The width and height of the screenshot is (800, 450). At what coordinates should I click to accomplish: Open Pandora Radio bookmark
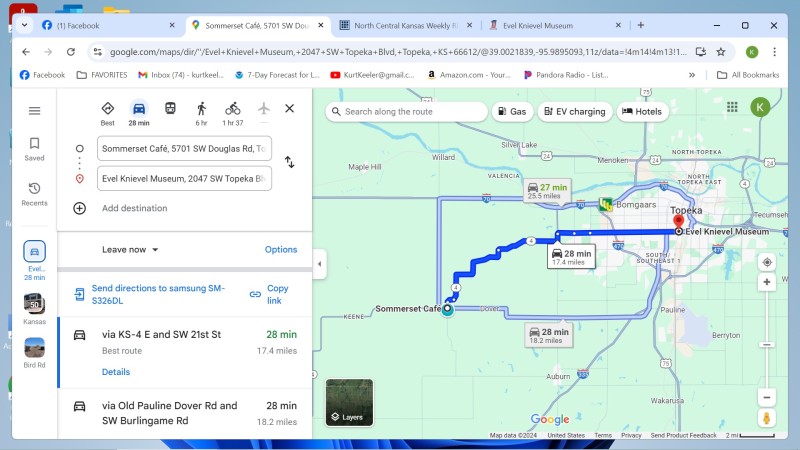coord(566,75)
